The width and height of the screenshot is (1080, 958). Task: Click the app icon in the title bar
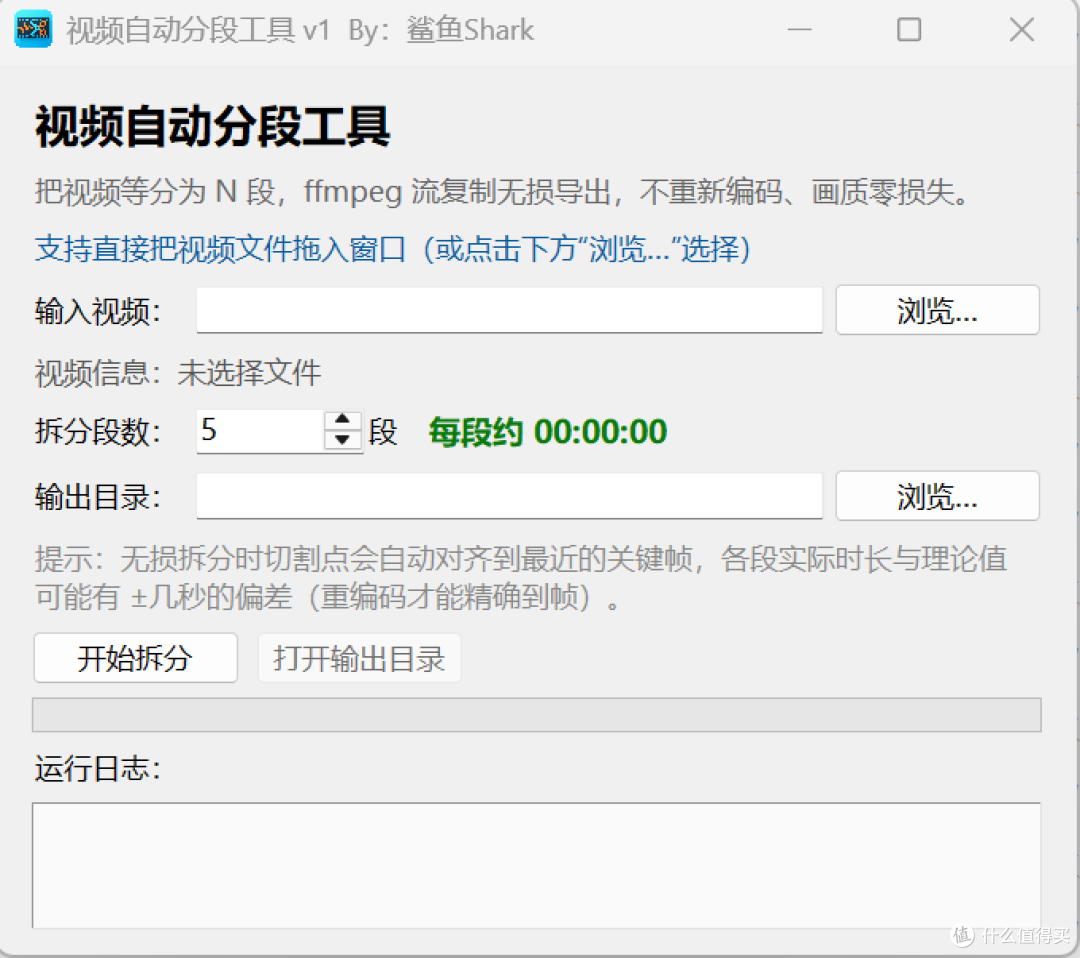point(33,29)
